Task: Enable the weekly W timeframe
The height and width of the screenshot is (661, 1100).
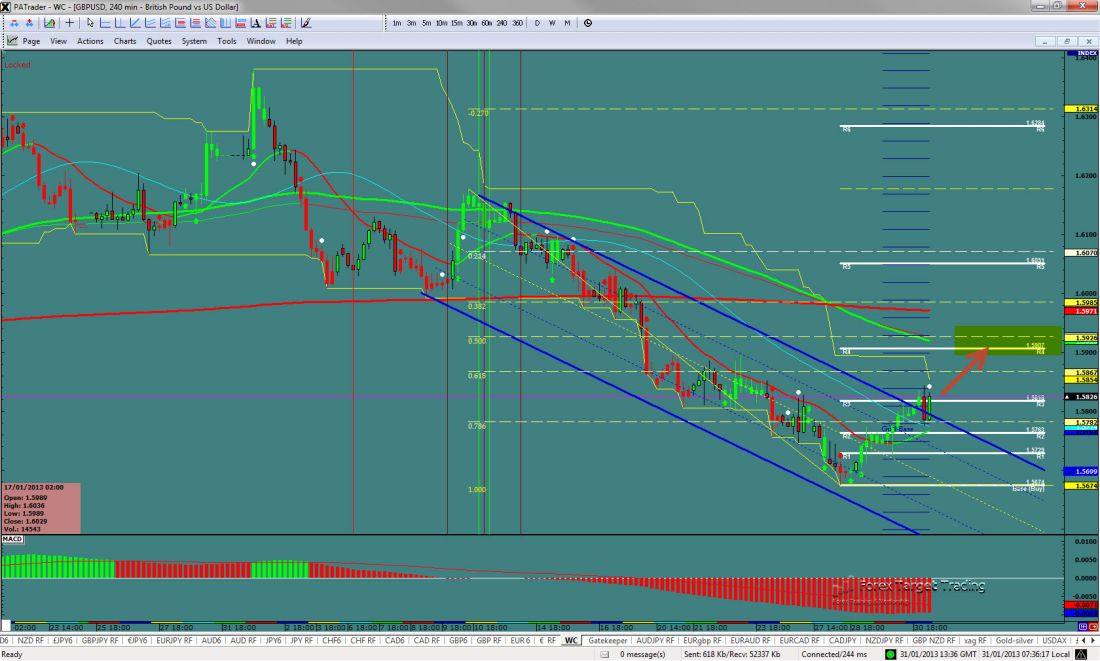Action: [x=552, y=22]
